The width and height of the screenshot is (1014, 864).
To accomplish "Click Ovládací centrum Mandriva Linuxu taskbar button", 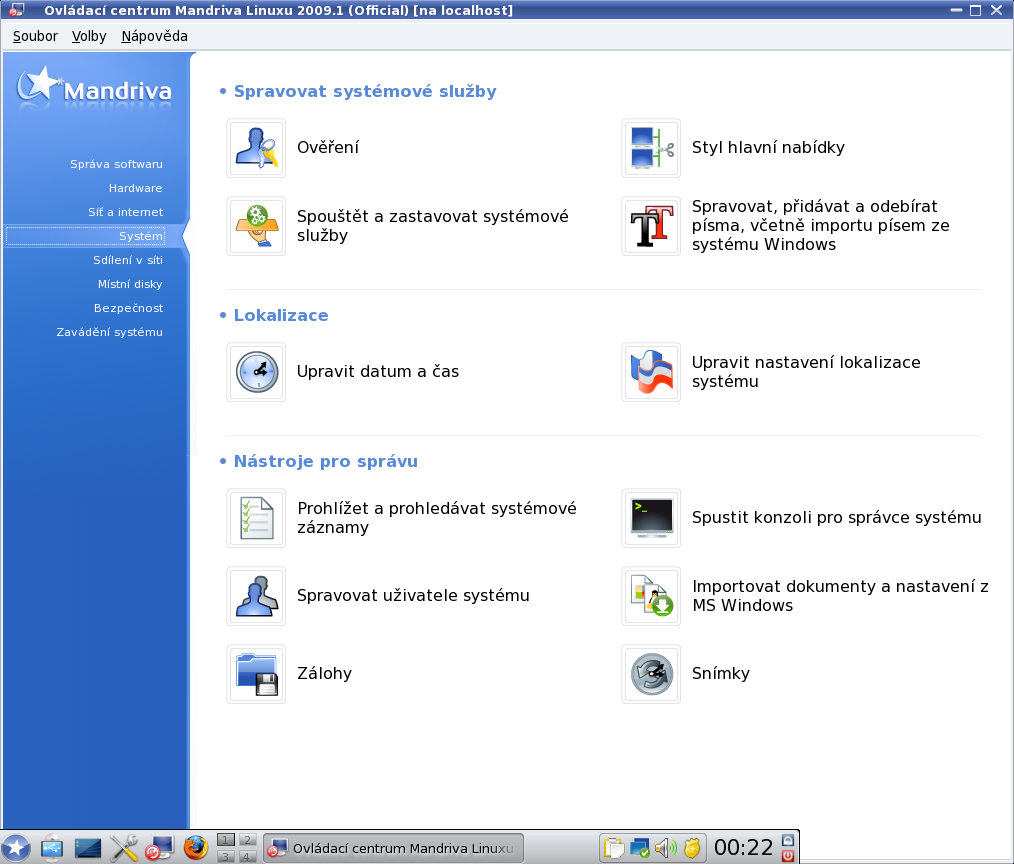I will (x=393, y=848).
